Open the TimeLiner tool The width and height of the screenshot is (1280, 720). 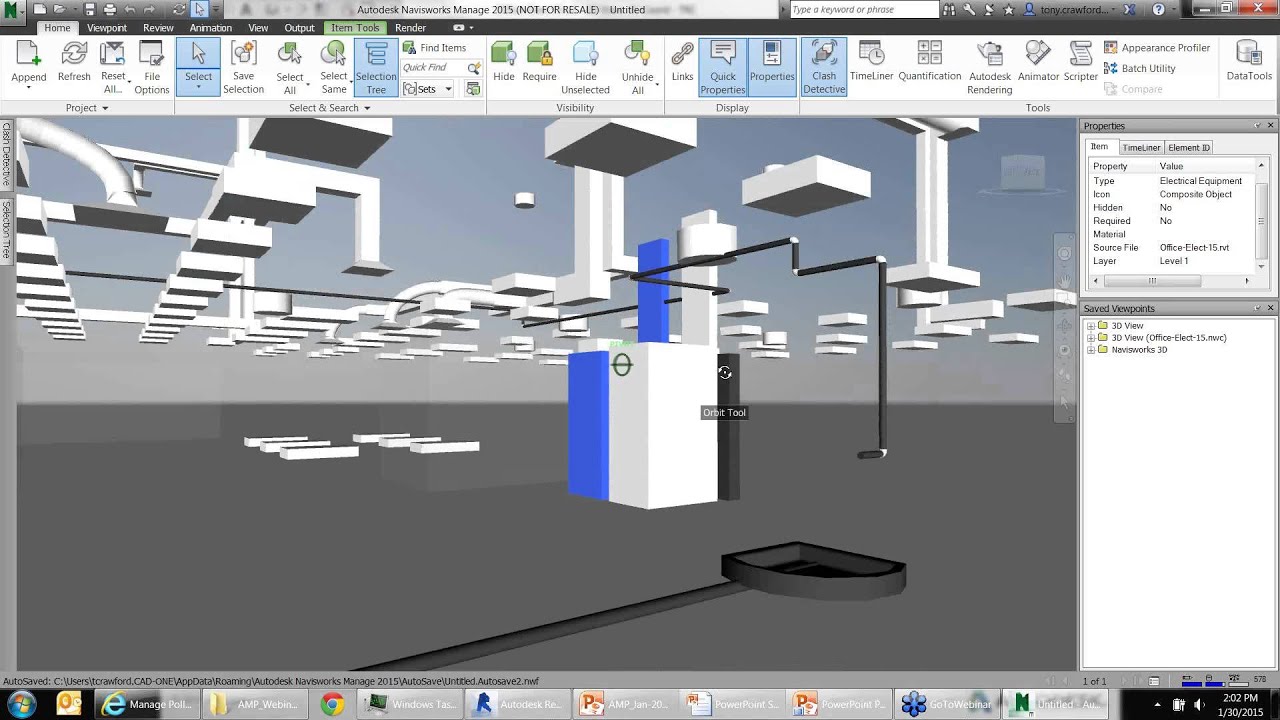click(871, 62)
